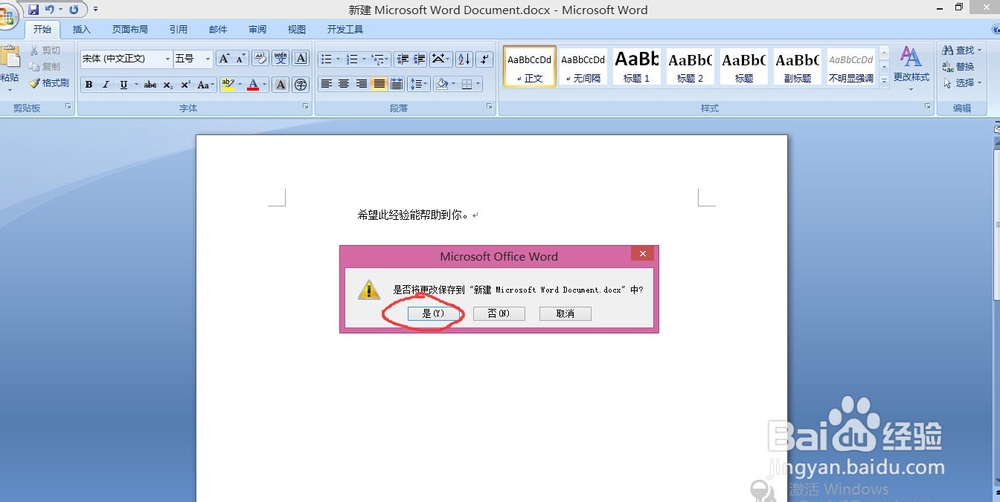Click the 更改样式 button
Viewport: 1000px width, 502px height.
911,67
